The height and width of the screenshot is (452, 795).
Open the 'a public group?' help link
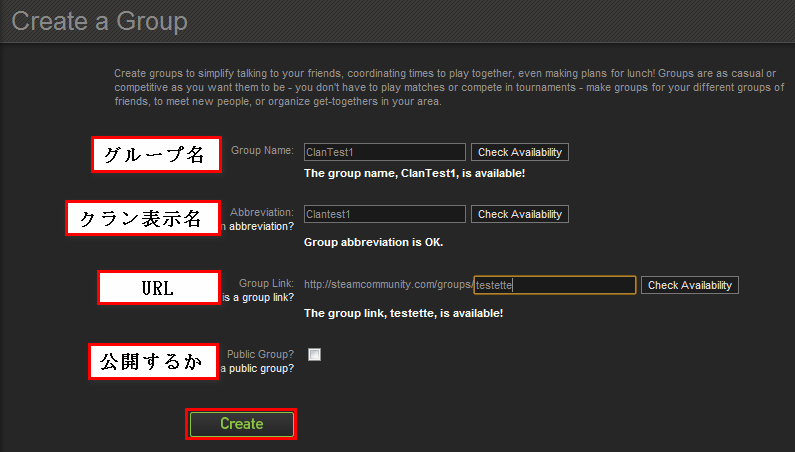tap(258, 368)
